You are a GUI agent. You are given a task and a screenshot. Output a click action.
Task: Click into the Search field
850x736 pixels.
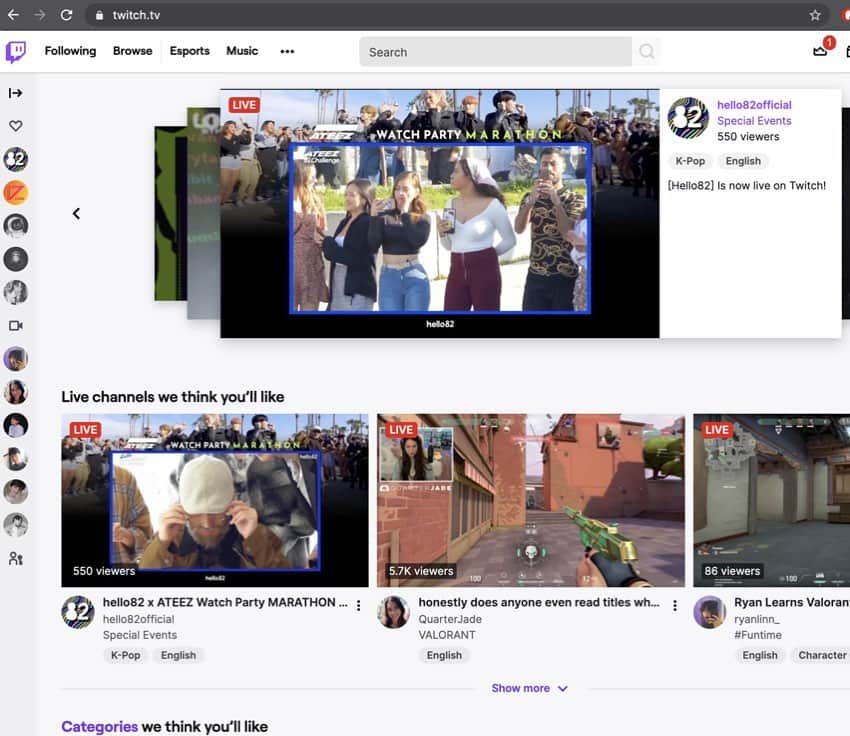pyautogui.click(x=495, y=52)
